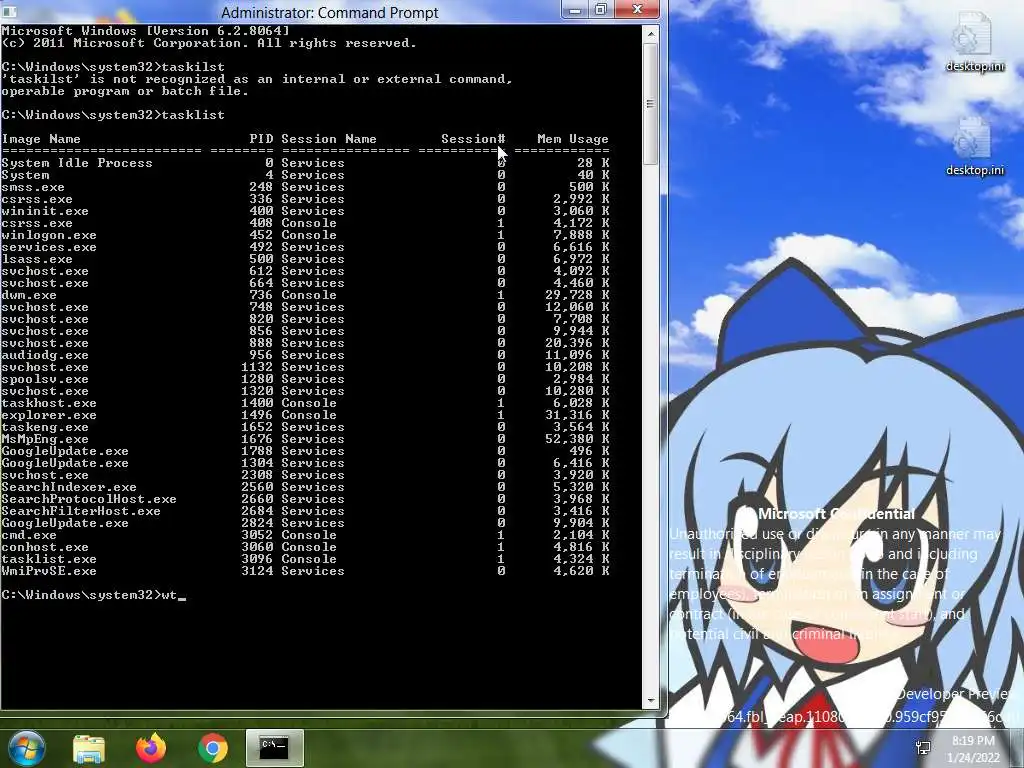The image size is (1024, 768).
Task: Click the Command Prompt system menu icon
Action: coord(9,12)
